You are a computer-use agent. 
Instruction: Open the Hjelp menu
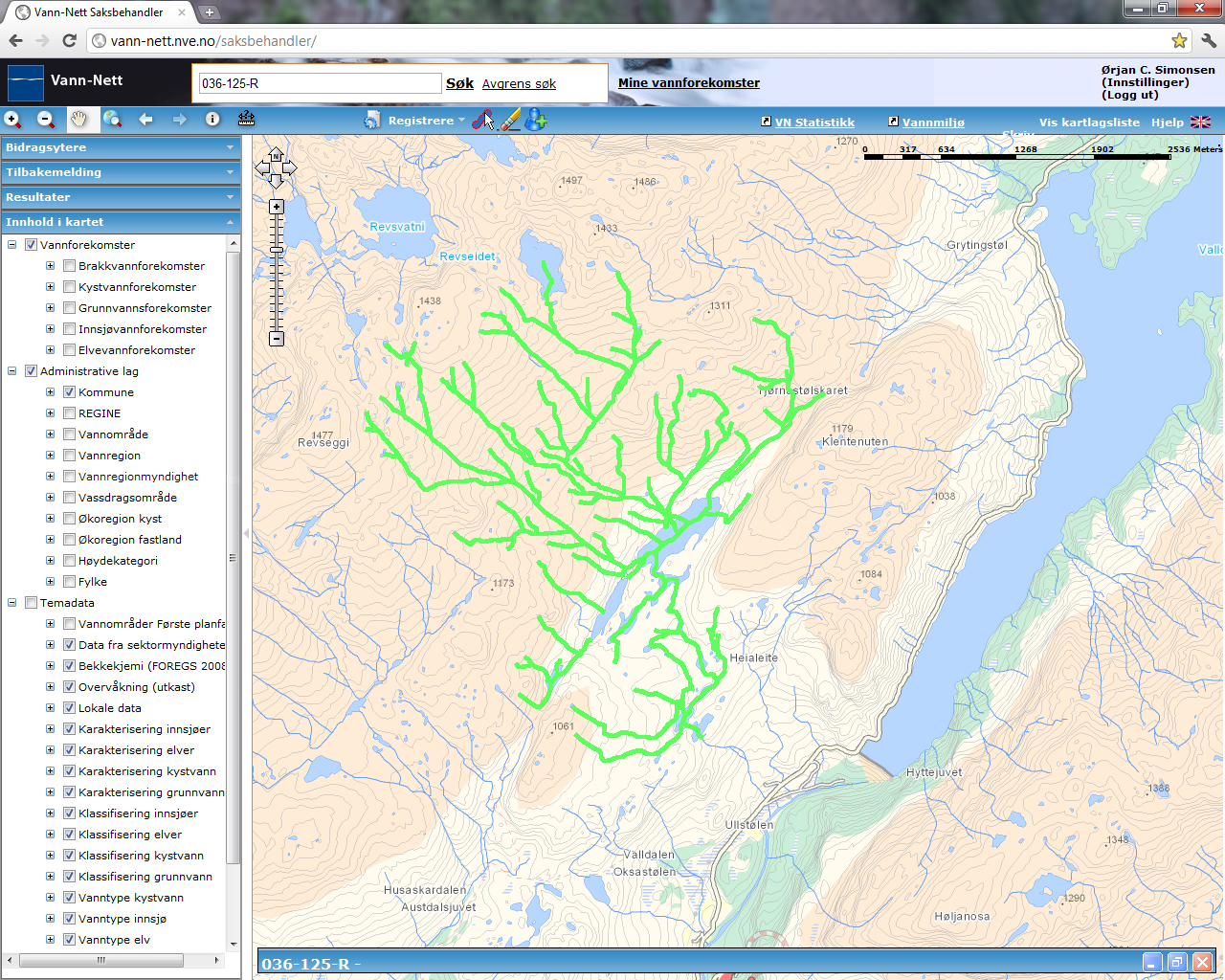[x=1167, y=122]
